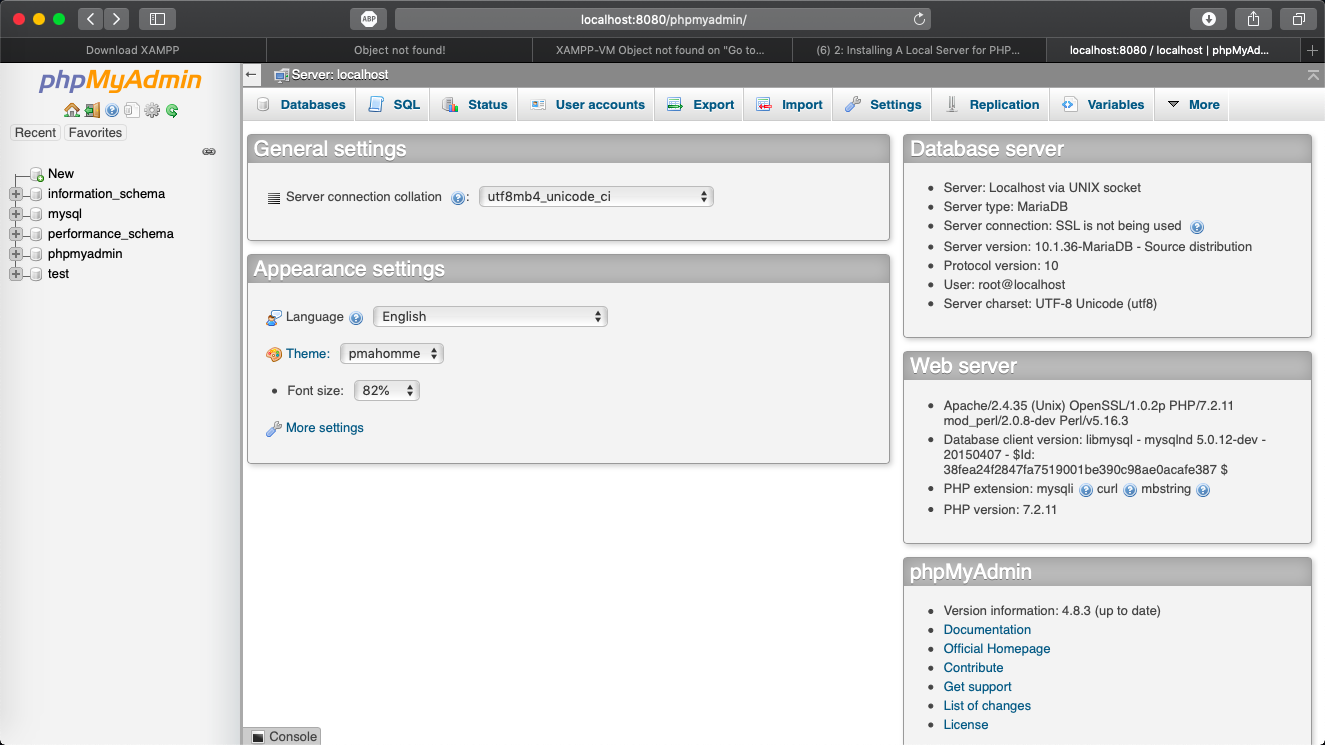Expand the phpmyadmin database node
The height and width of the screenshot is (745, 1325).
[x=15, y=254]
